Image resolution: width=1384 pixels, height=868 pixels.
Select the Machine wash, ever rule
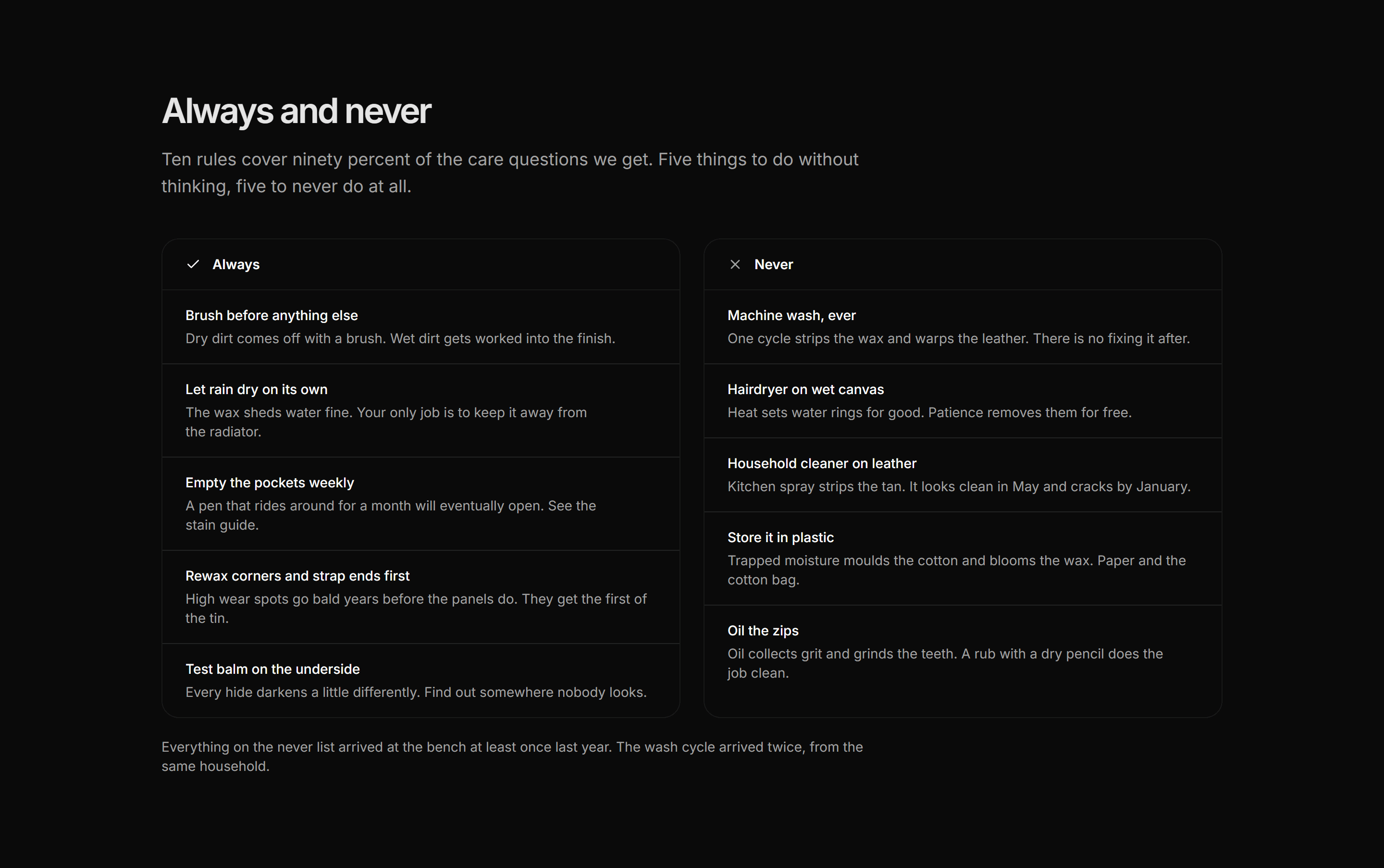pyautogui.click(x=963, y=327)
